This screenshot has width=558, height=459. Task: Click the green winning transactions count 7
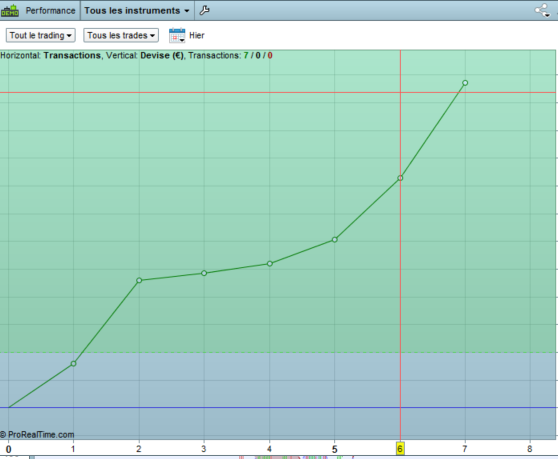click(x=246, y=56)
